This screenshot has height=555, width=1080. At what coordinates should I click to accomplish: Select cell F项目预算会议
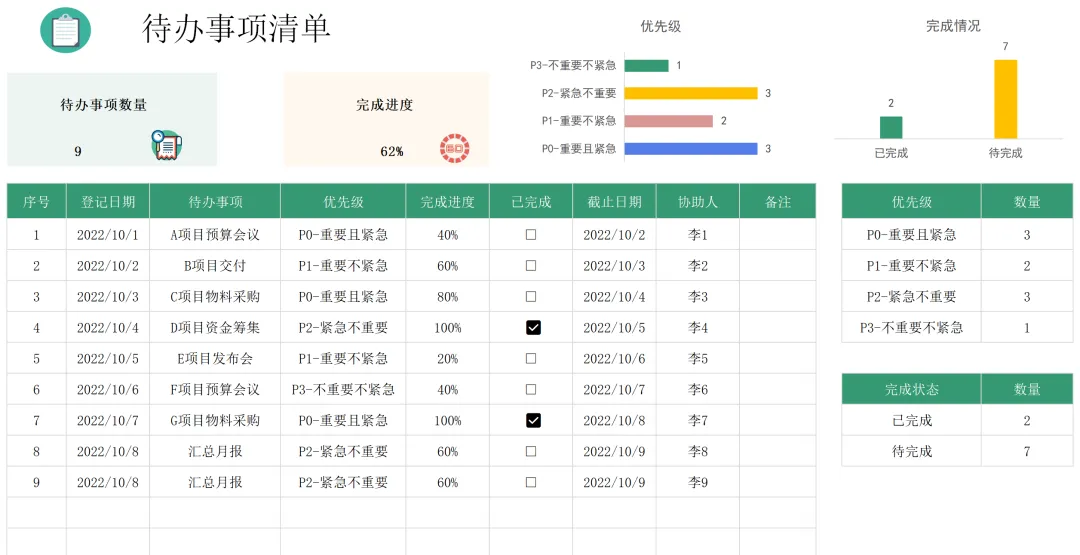215,390
